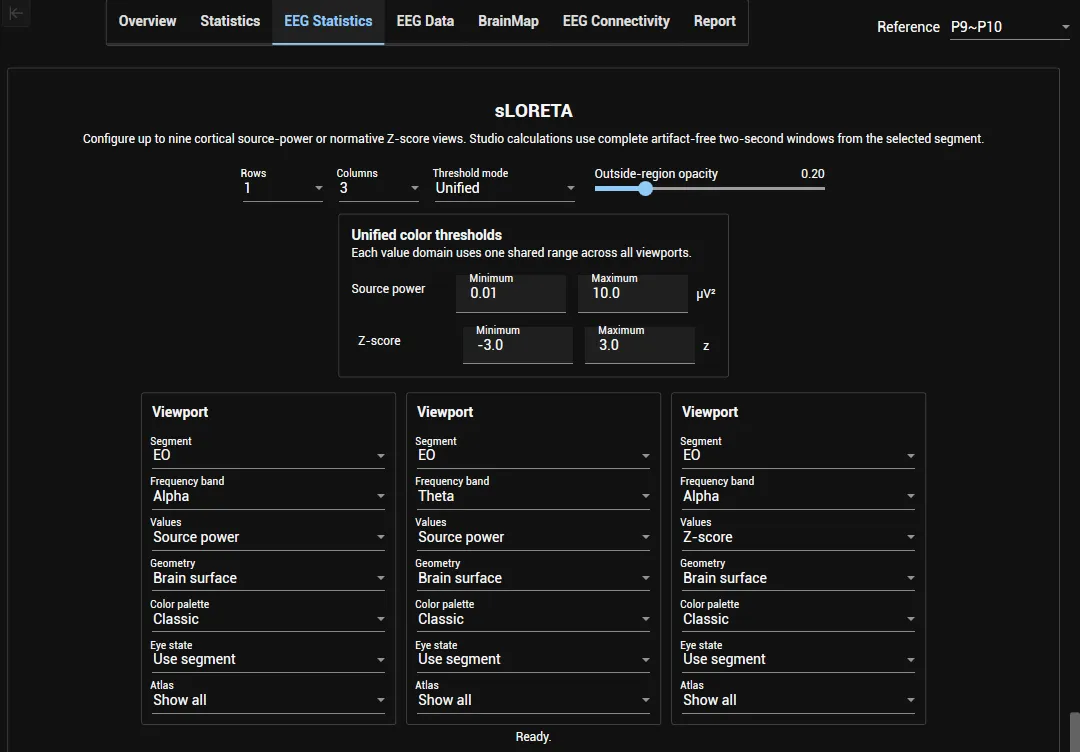The image size is (1080, 752).
Task: Open Geometry dropdown in first viewport
Action: coord(268,578)
